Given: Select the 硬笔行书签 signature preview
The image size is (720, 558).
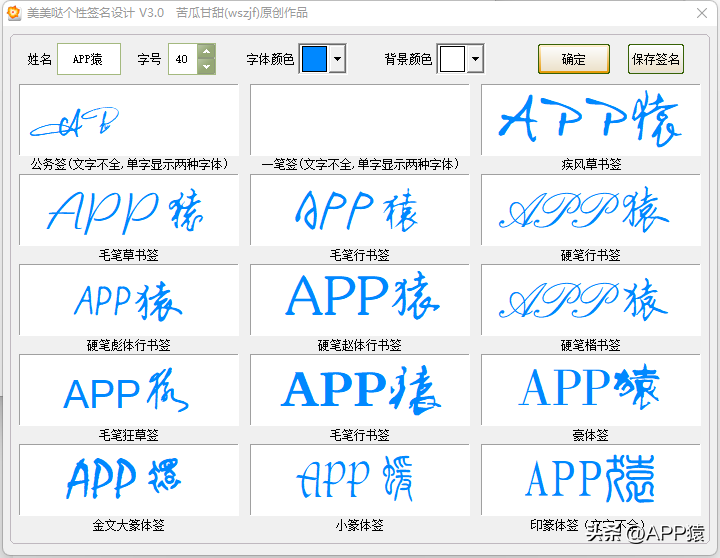Looking at the screenshot, I should [591, 210].
